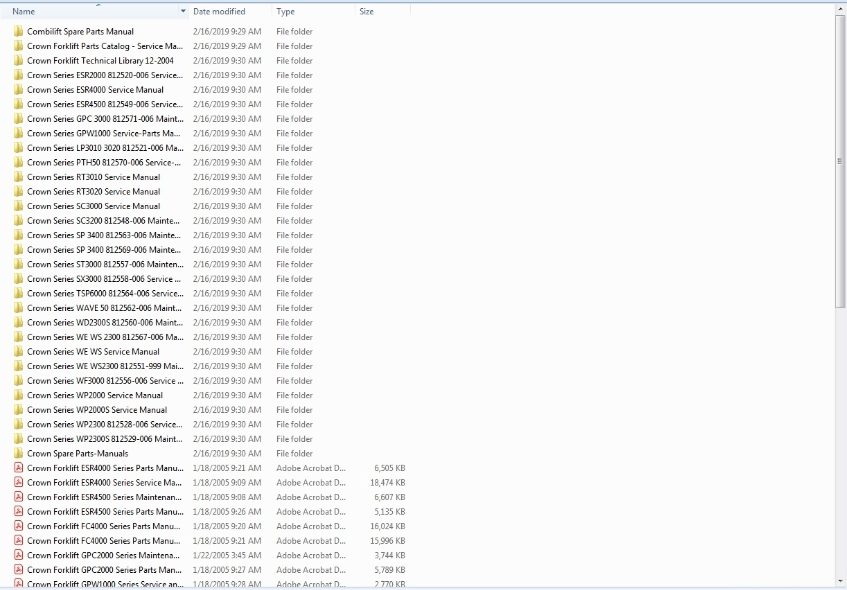Select PDF icon of the 15,996 KB FC4000 Parts file

click(18, 541)
